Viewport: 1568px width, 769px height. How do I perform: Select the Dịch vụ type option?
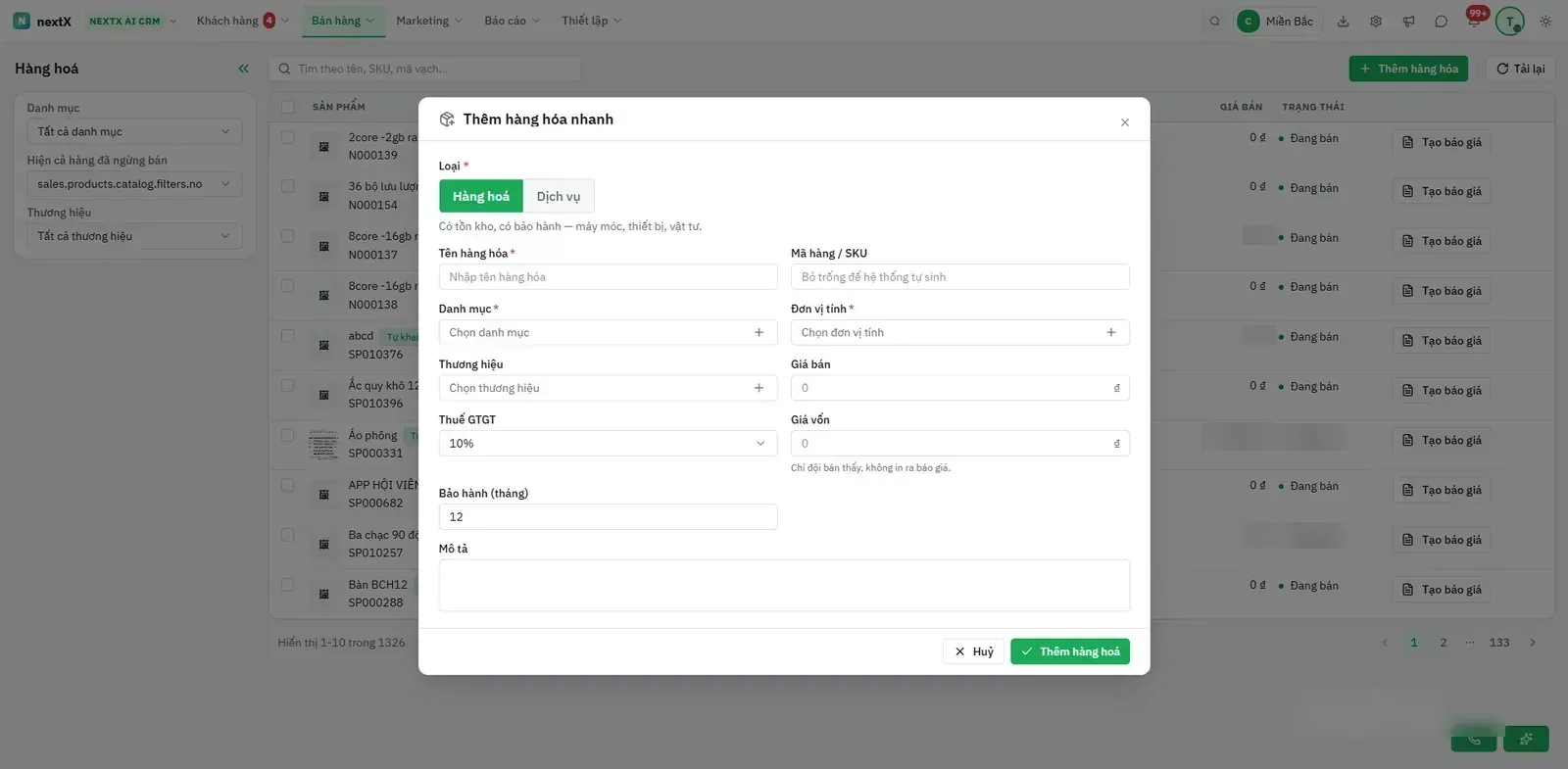(559, 196)
